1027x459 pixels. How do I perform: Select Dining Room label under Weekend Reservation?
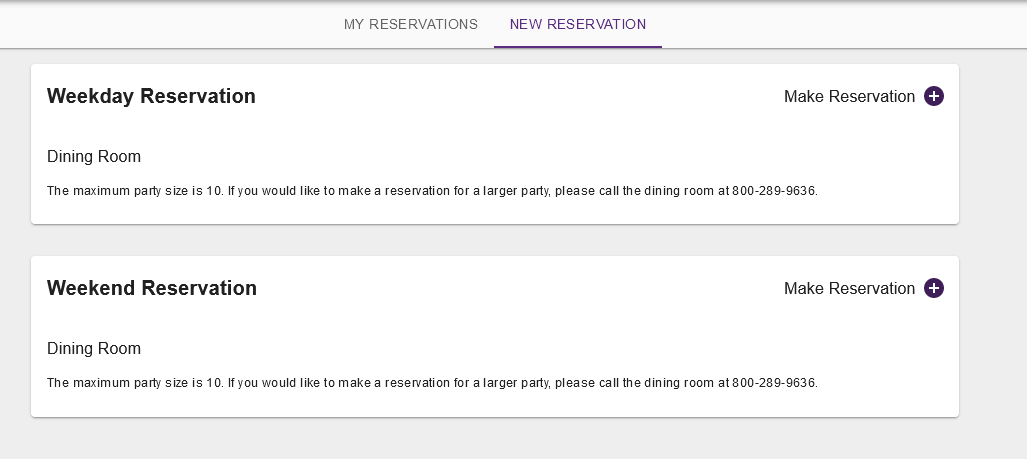coord(94,348)
